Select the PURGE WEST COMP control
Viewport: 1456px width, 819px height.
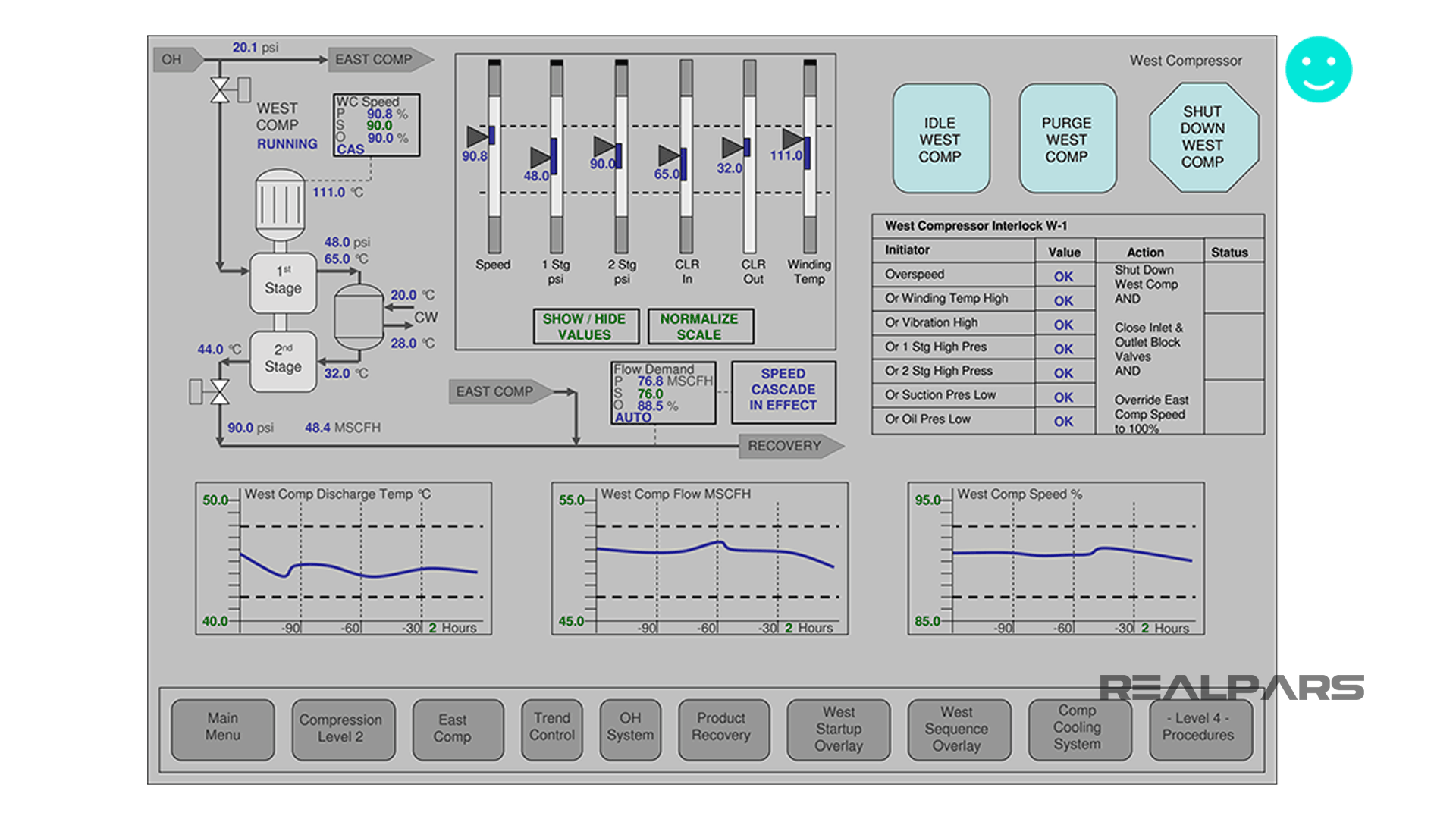click(x=1067, y=139)
